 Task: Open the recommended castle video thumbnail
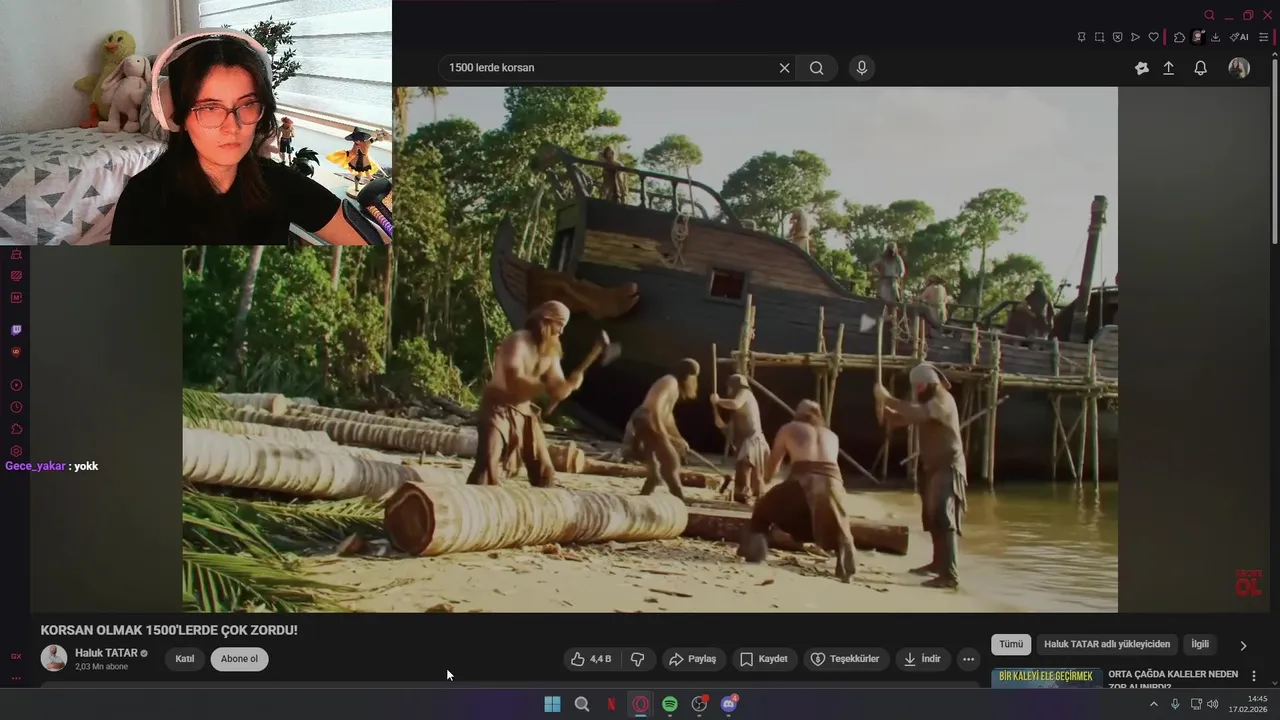tap(1046, 679)
